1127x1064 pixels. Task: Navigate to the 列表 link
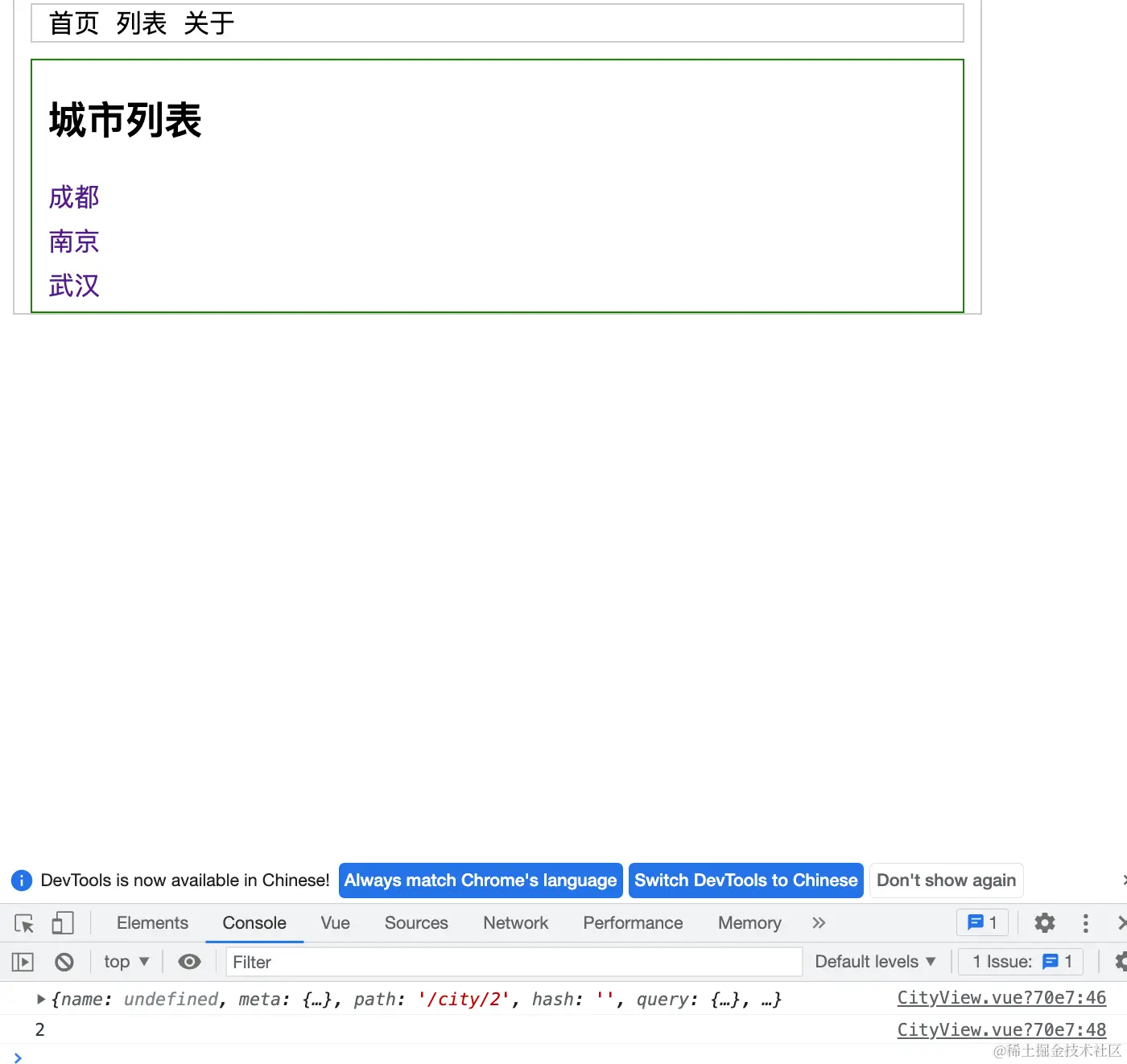pos(142,23)
